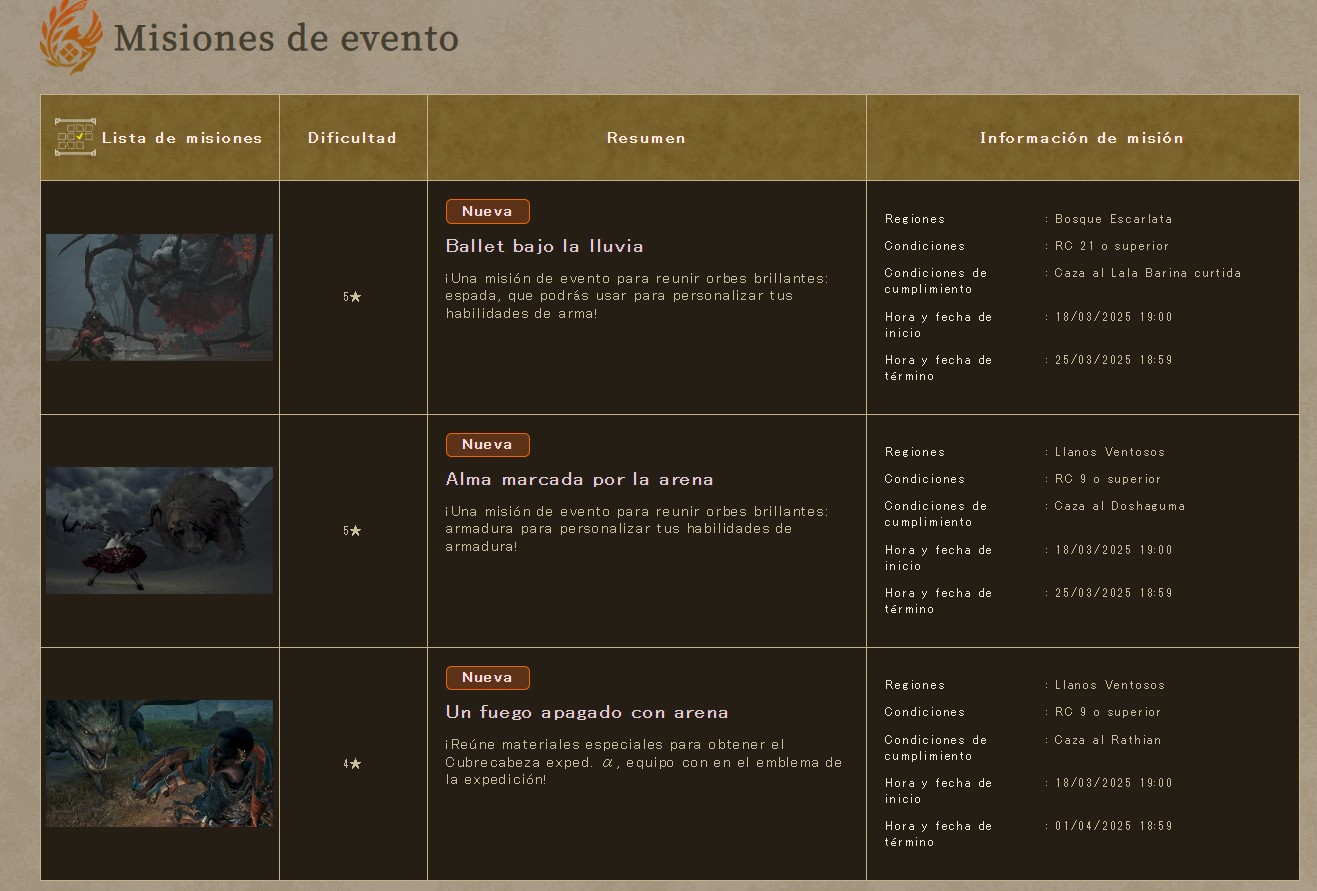
Task: Click the Nueva badge above Alma marcada por la arena
Action: click(487, 444)
